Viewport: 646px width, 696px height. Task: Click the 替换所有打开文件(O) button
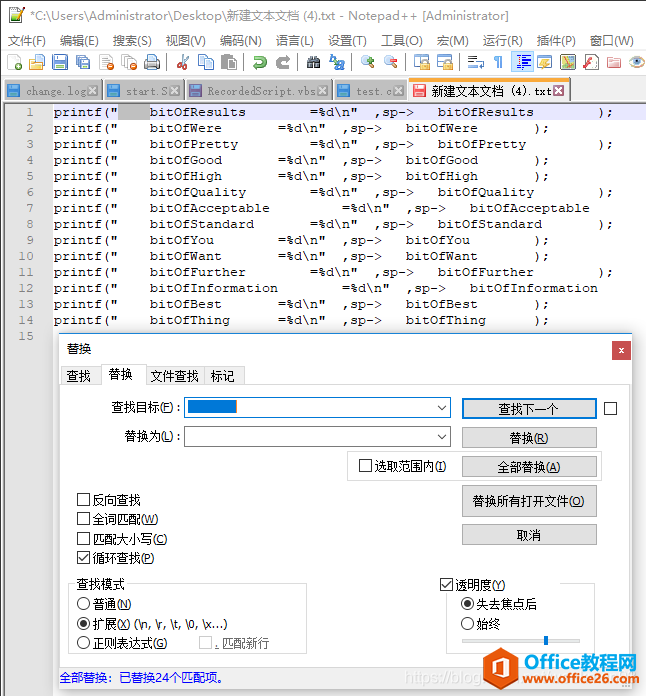click(x=529, y=501)
